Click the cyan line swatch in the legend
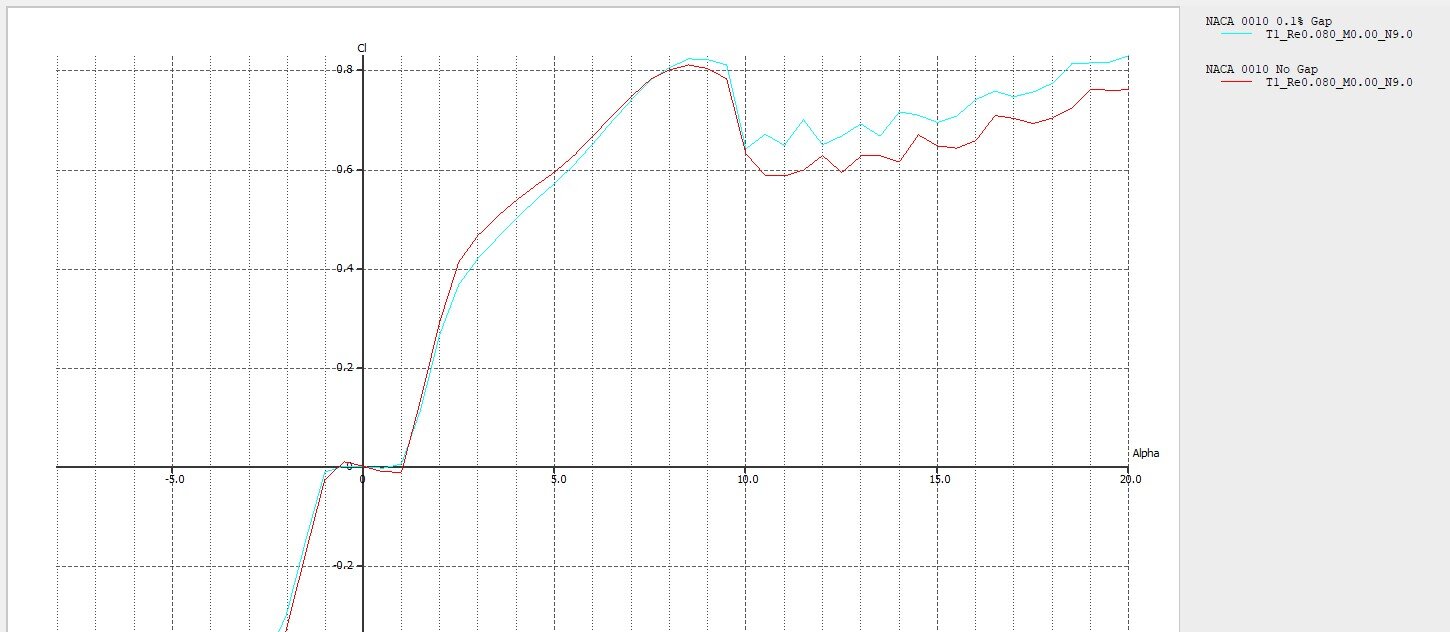This screenshot has height=632, width=1450. (x=1237, y=34)
